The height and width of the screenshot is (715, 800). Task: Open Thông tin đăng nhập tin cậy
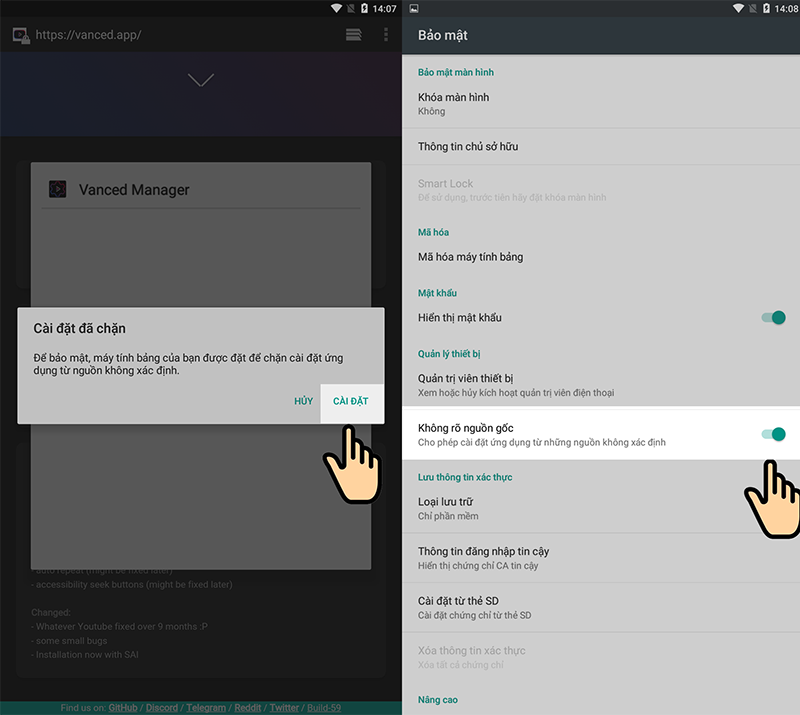pos(601,558)
